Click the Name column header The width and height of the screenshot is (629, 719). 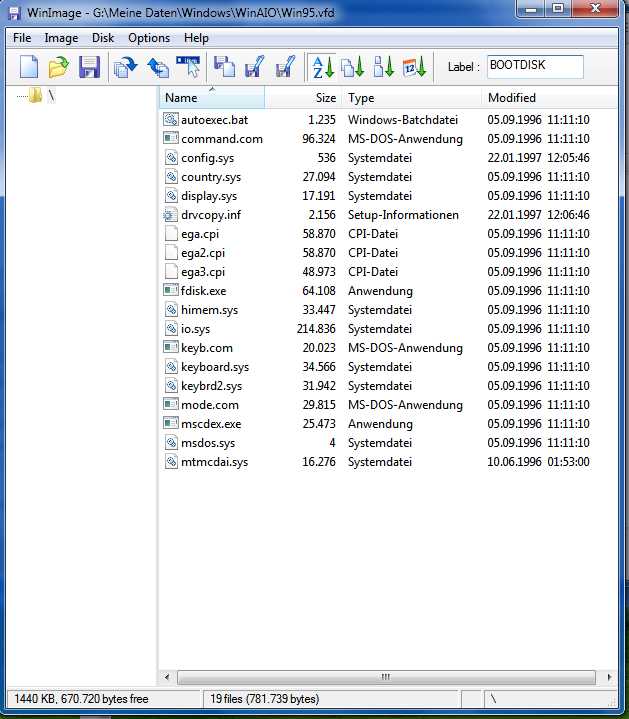coord(211,98)
